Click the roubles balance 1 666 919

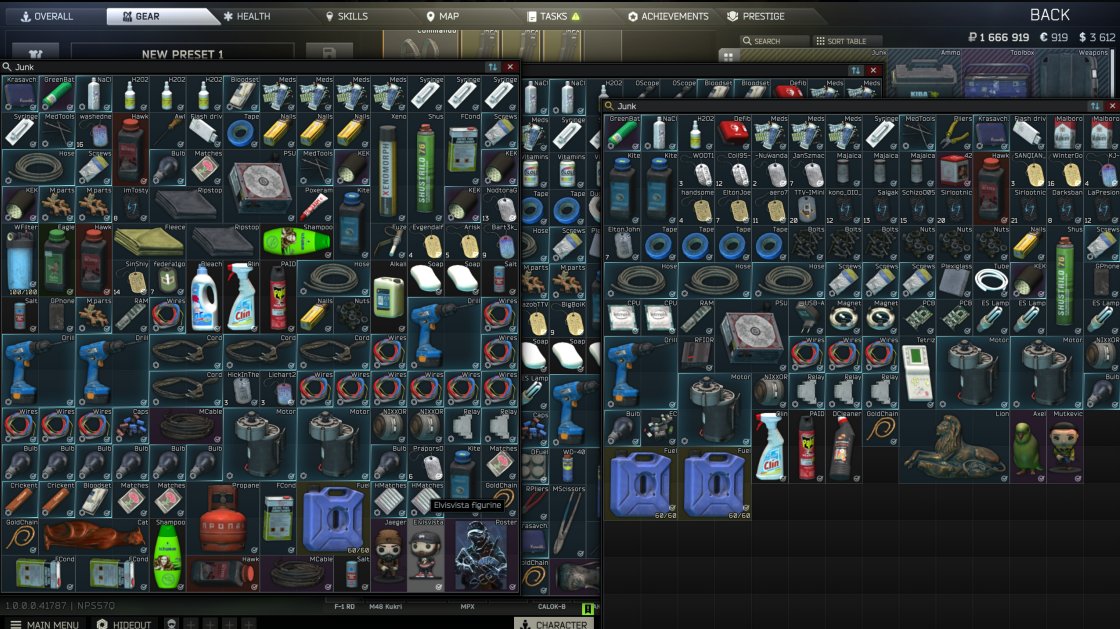[x=999, y=37]
